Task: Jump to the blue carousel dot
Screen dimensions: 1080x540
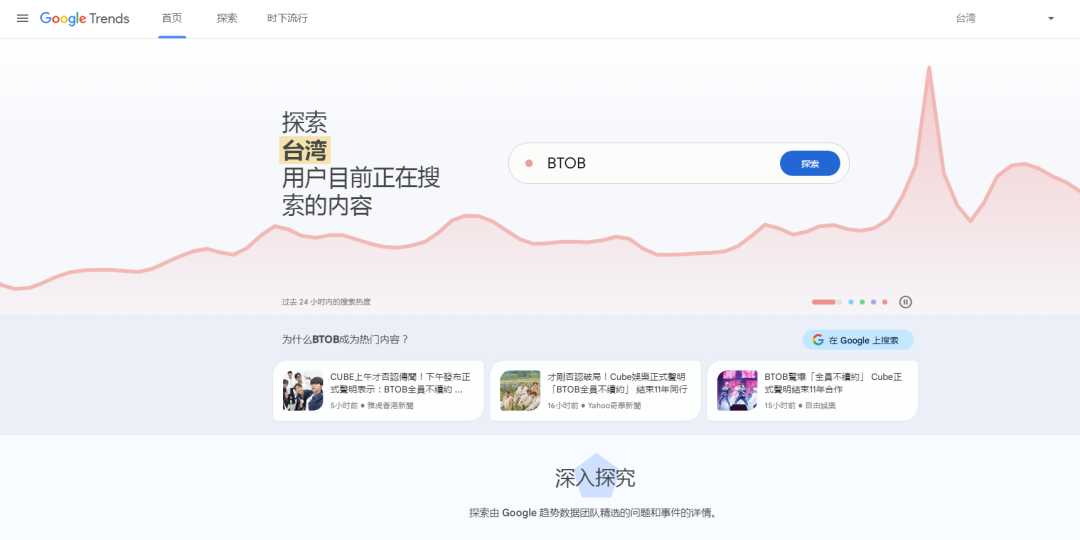Action: (851, 302)
